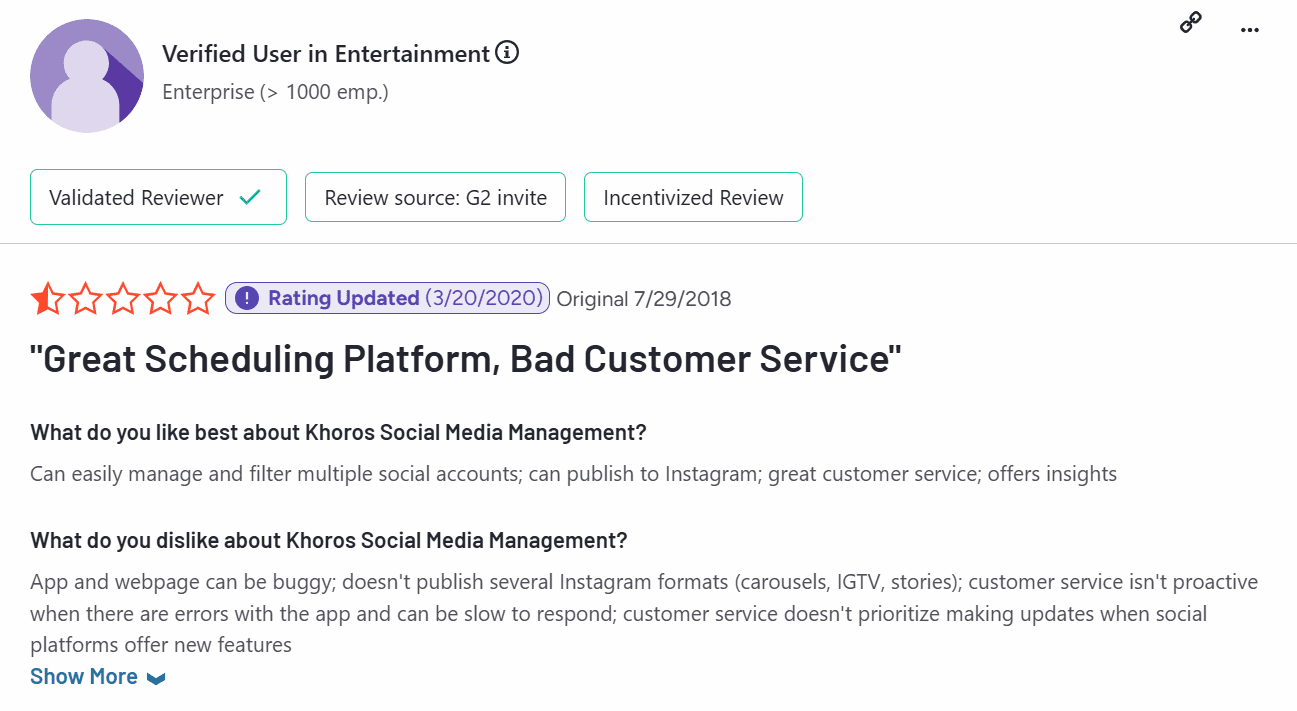Viewport: 1297px width, 711px height.
Task: Select the Validated Reviewer badge
Action: [x=158, y=196]
